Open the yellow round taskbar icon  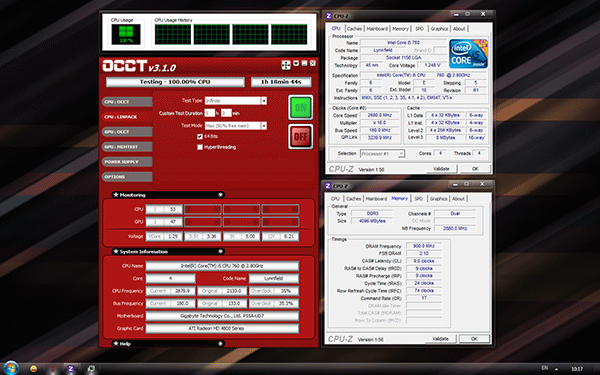(x=34, y=368)
